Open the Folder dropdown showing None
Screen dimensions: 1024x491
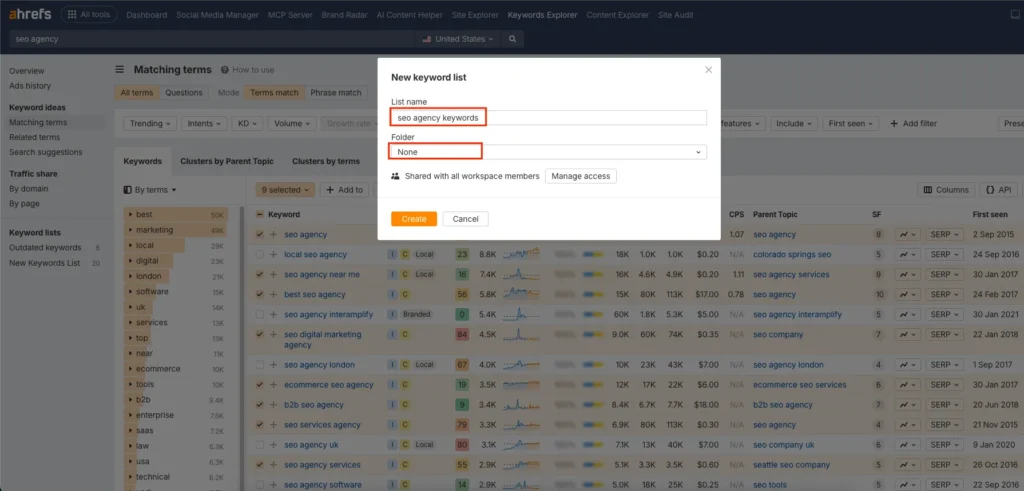[549, 152]
